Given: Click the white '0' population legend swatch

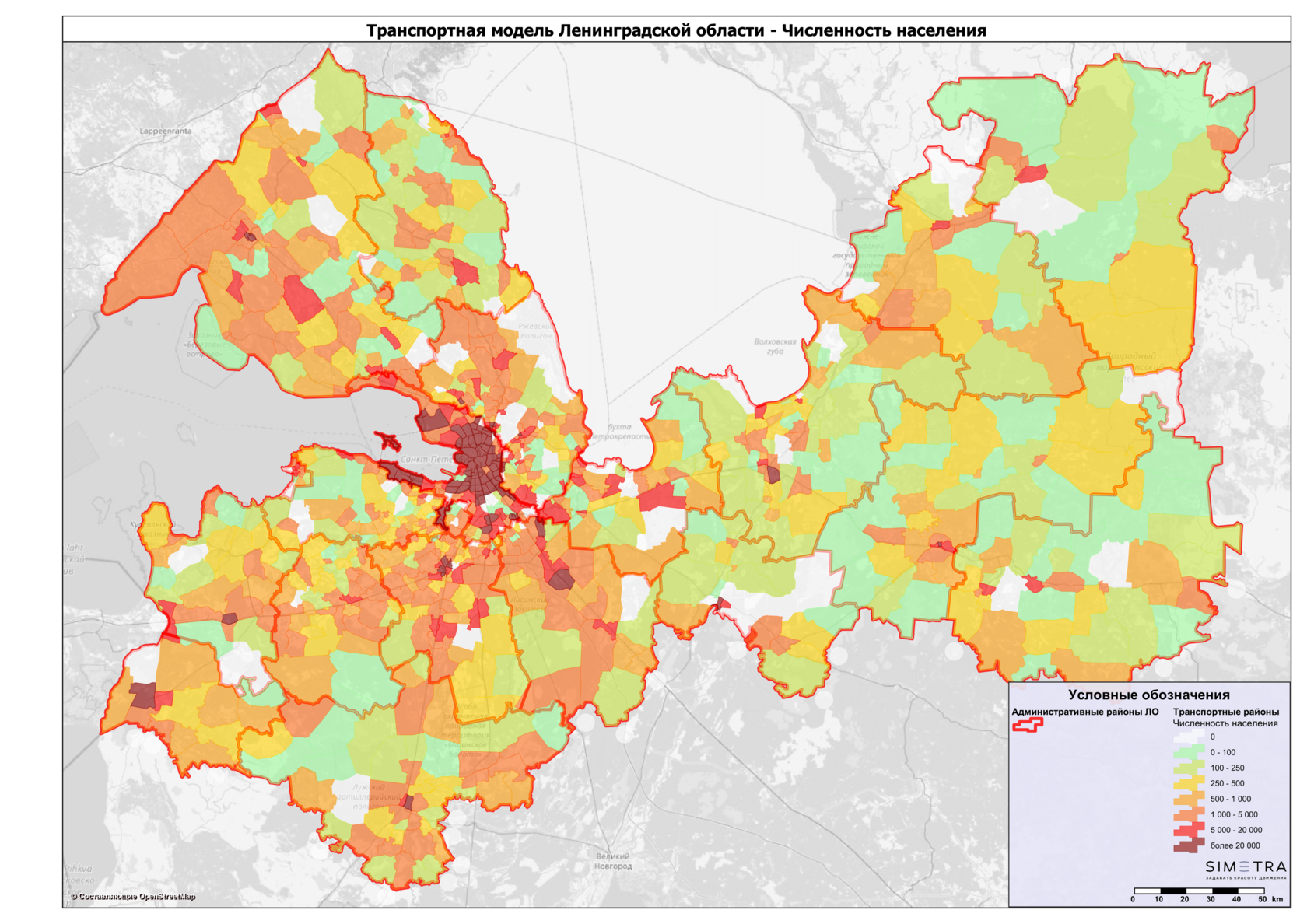Looking at the screenshot, I should click(1188, 737).
